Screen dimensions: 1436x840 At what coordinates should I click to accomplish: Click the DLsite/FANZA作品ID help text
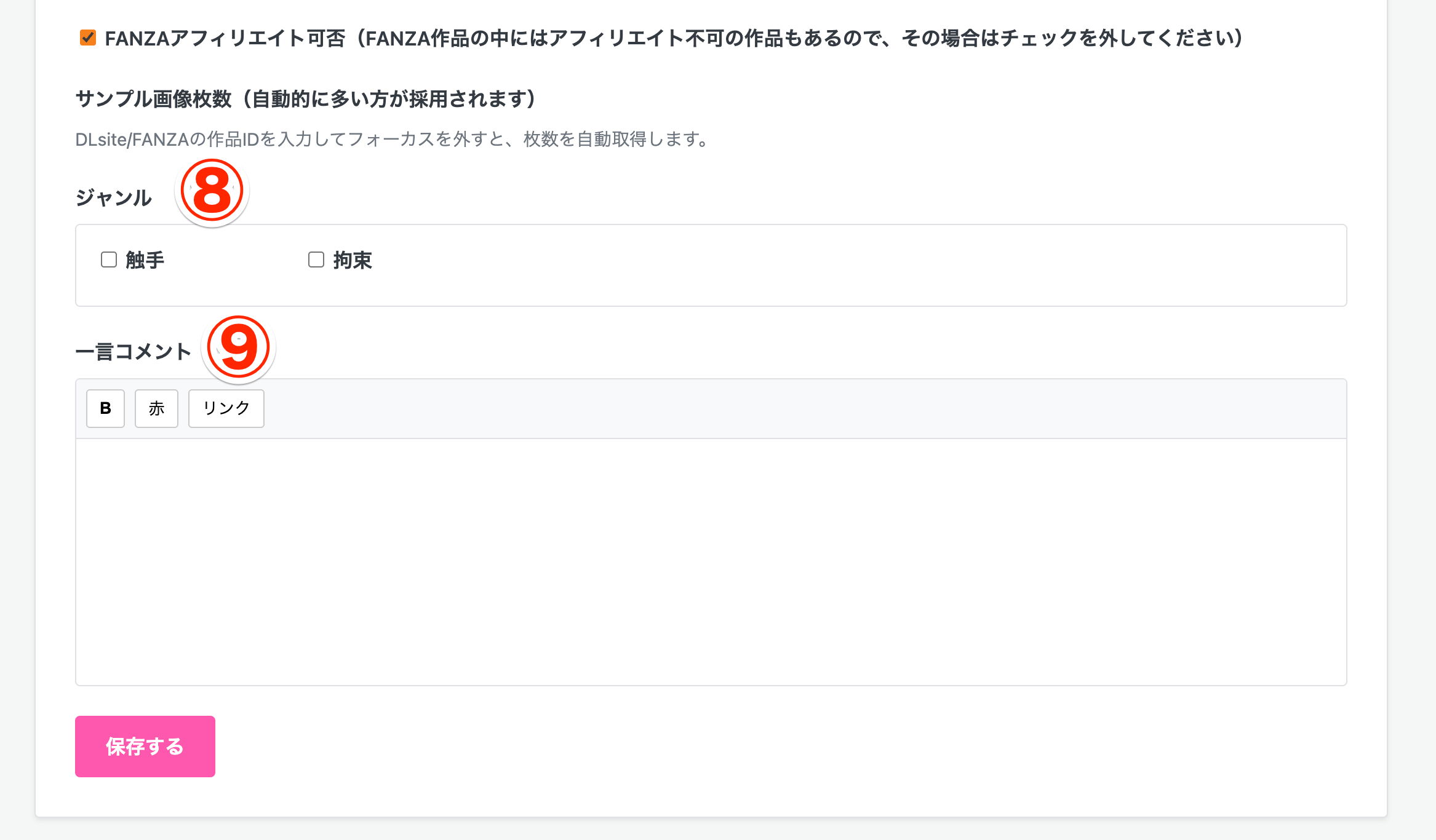(391, 140)
